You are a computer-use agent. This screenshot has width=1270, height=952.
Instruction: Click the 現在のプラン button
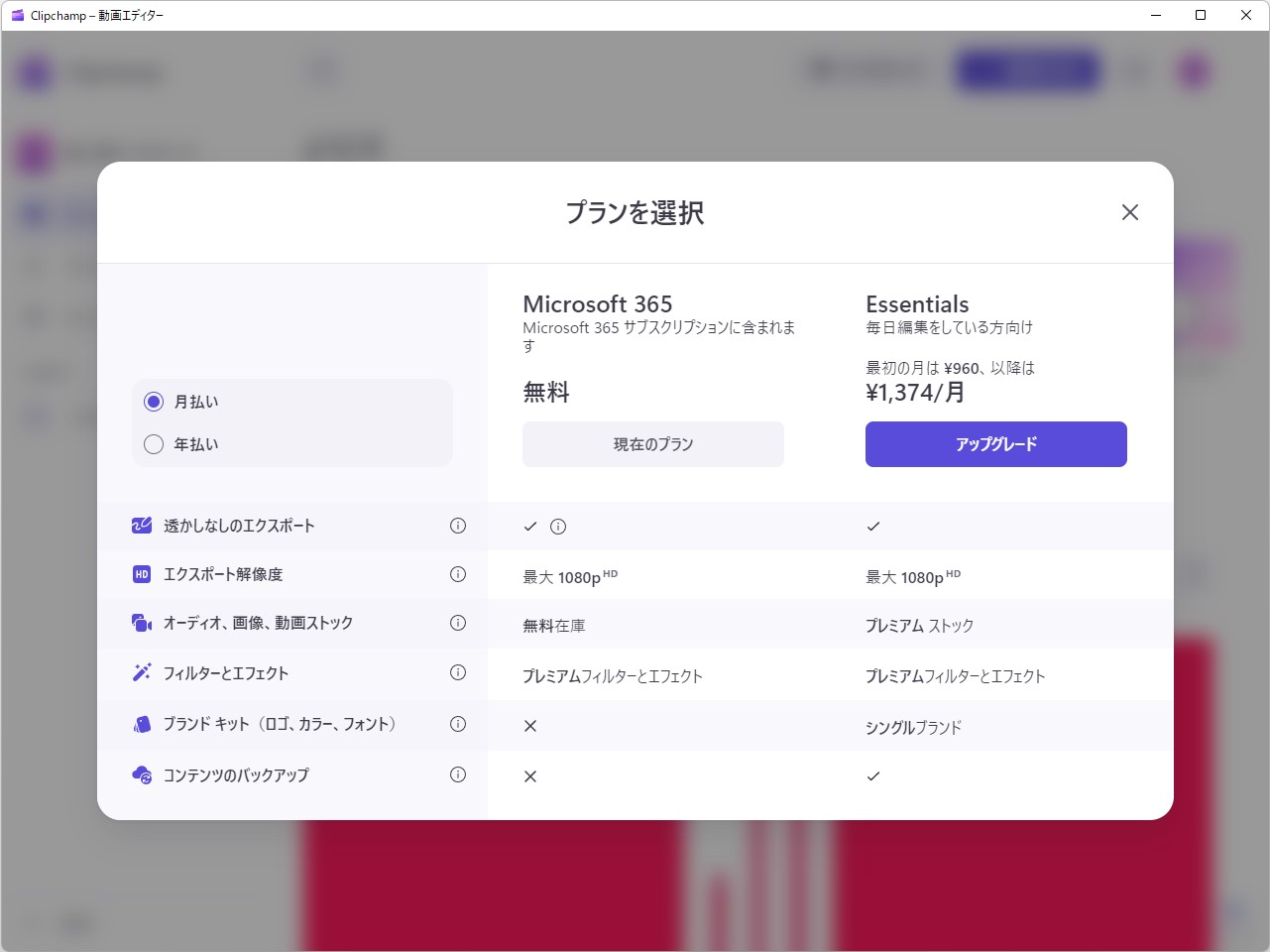point(652,444)
